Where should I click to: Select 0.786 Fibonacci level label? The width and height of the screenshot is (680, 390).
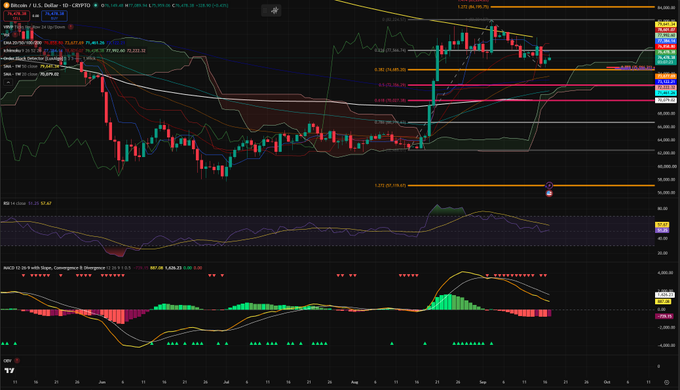tap(390, 122)
